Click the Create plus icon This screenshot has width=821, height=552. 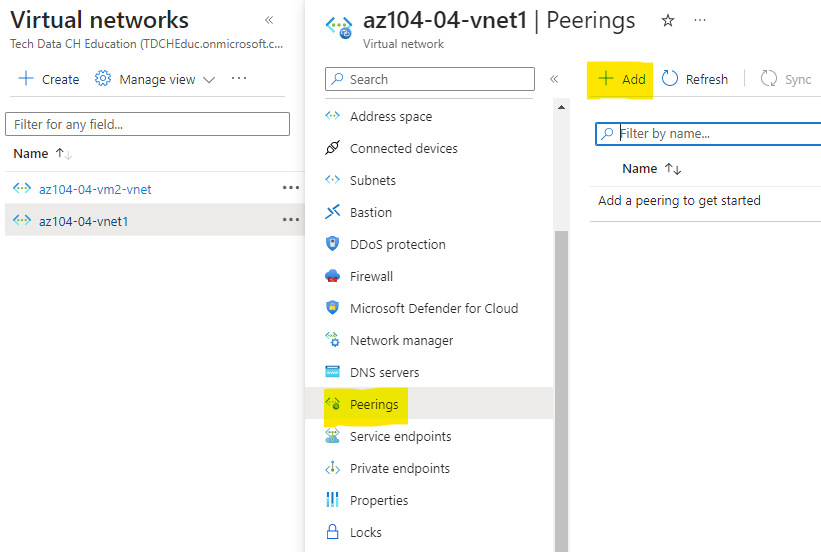coord(26,79)
